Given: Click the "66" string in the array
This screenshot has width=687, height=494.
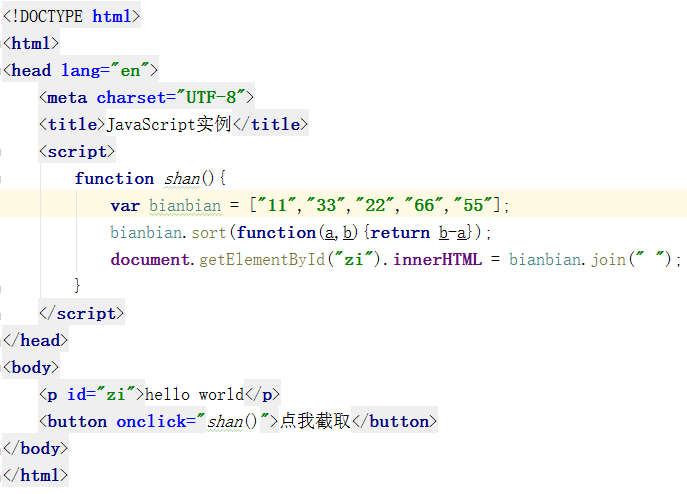Looking at the screenshot, I should pos(423,206).
